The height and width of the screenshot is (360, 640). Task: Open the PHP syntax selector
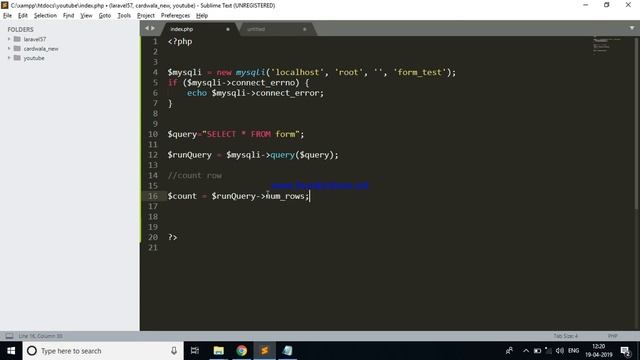(612, 336)
